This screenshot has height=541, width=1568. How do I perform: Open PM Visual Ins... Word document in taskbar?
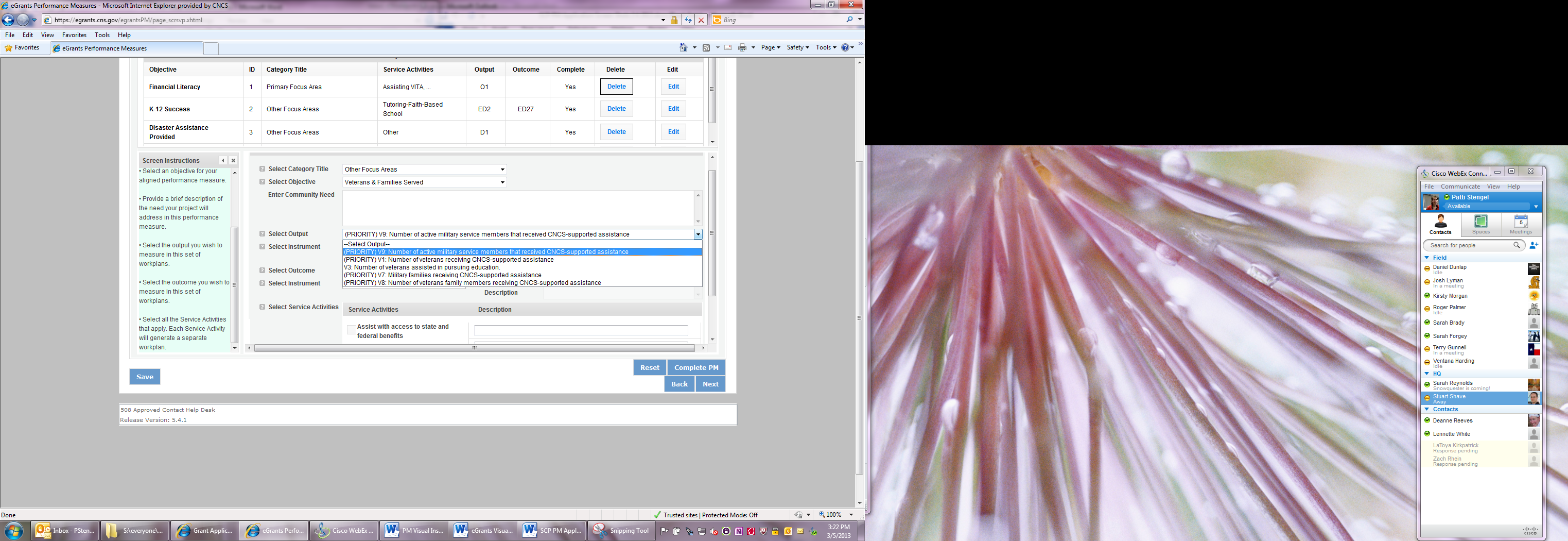(x=414, y=531)
